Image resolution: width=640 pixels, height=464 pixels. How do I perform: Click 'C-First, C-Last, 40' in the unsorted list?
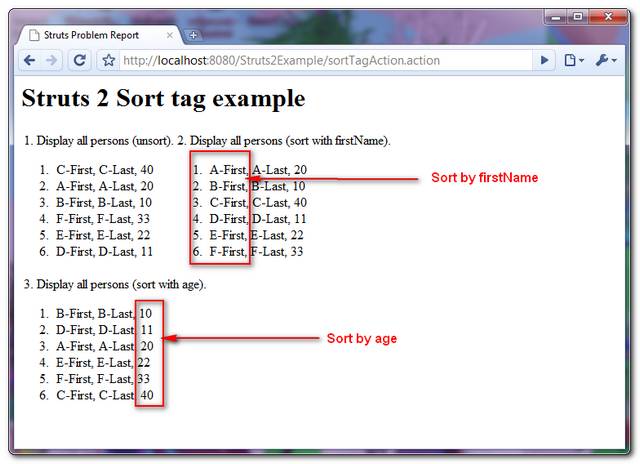click(x=105, y=170)
